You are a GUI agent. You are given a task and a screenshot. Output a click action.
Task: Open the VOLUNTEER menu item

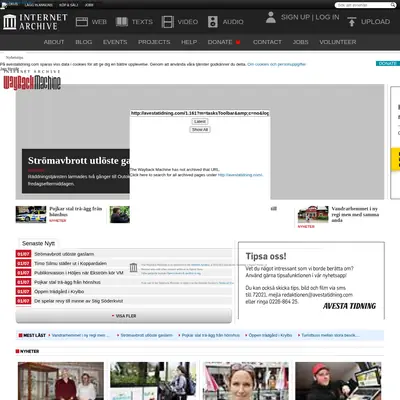click(x=338, y=42)
